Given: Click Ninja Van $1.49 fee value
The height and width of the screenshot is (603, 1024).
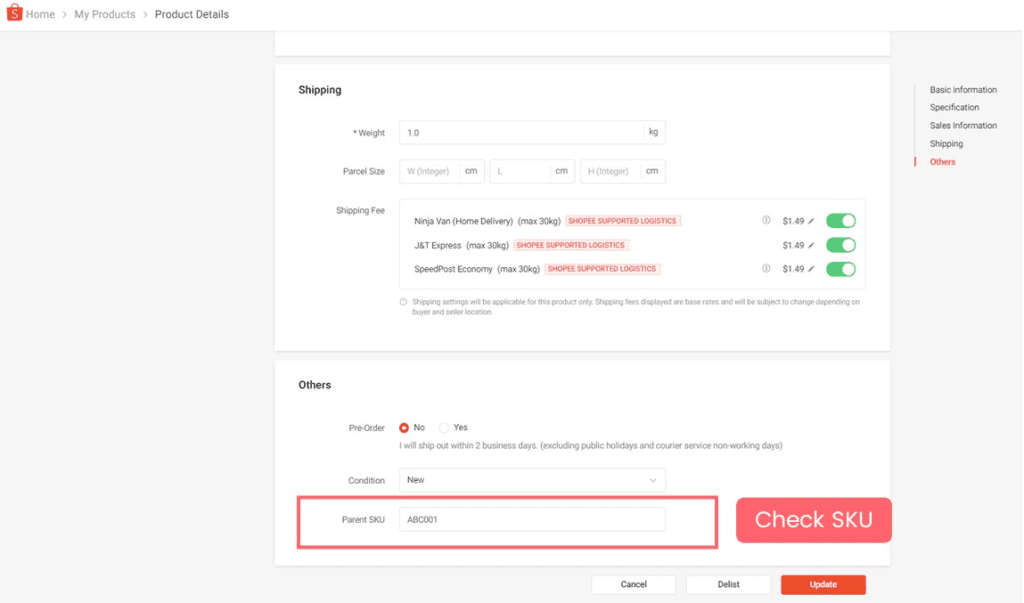Looking at the screenshot, I should (x=793, y=221).
